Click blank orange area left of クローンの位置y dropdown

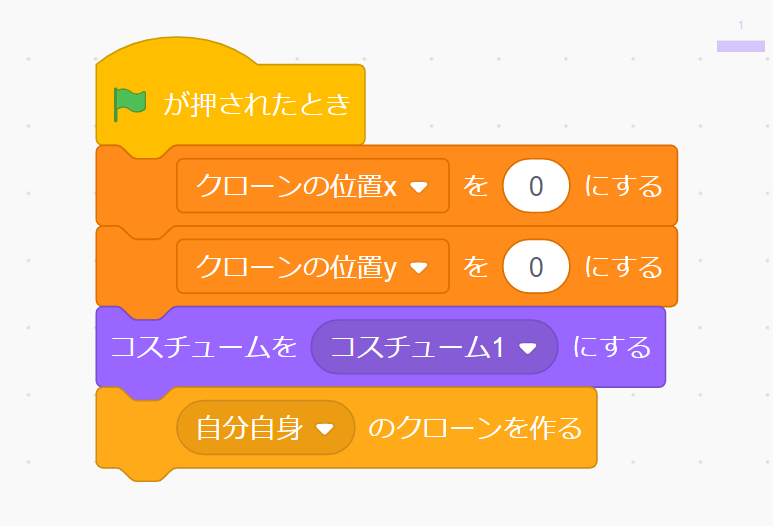[x=136, y=271]
